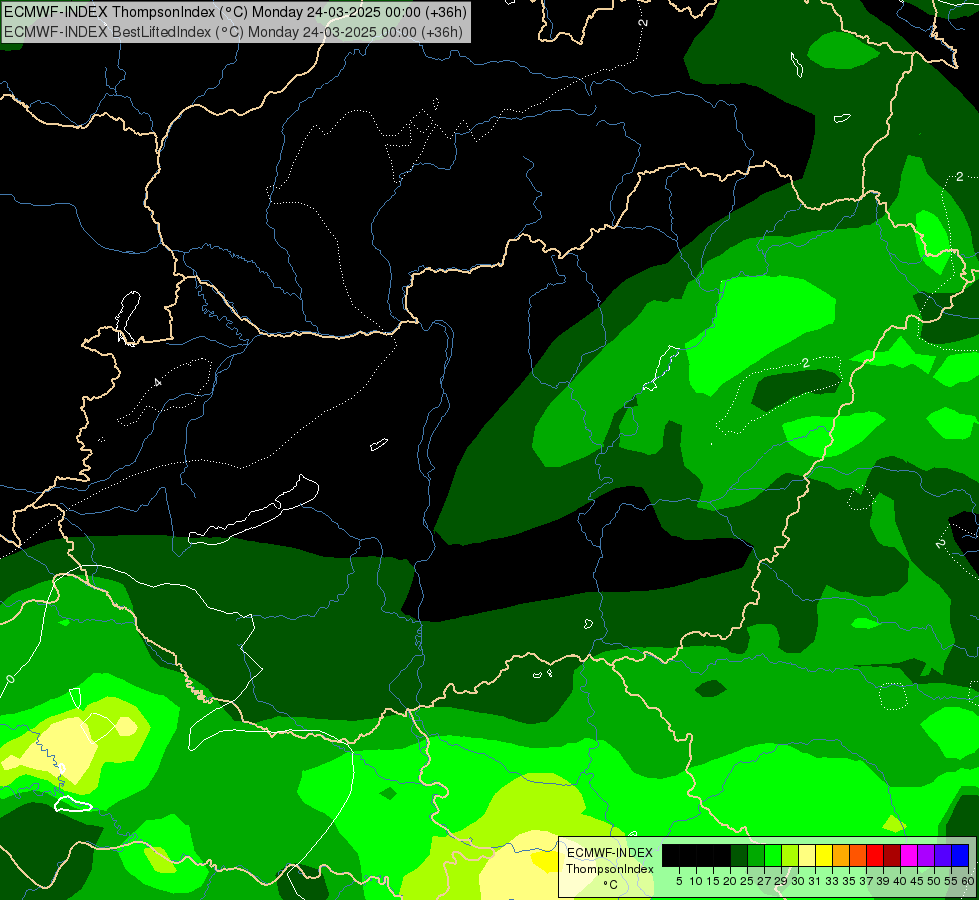Click legend tick value 20

click(x=730, y=881)
